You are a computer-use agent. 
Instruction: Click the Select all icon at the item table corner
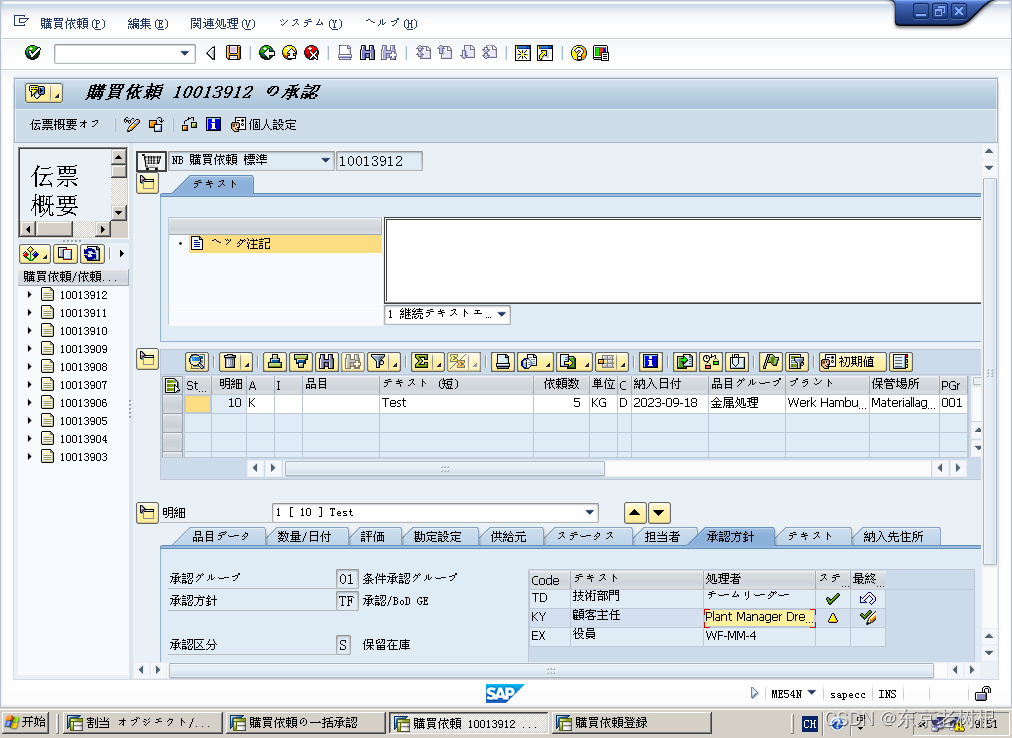tap(172, 385)
